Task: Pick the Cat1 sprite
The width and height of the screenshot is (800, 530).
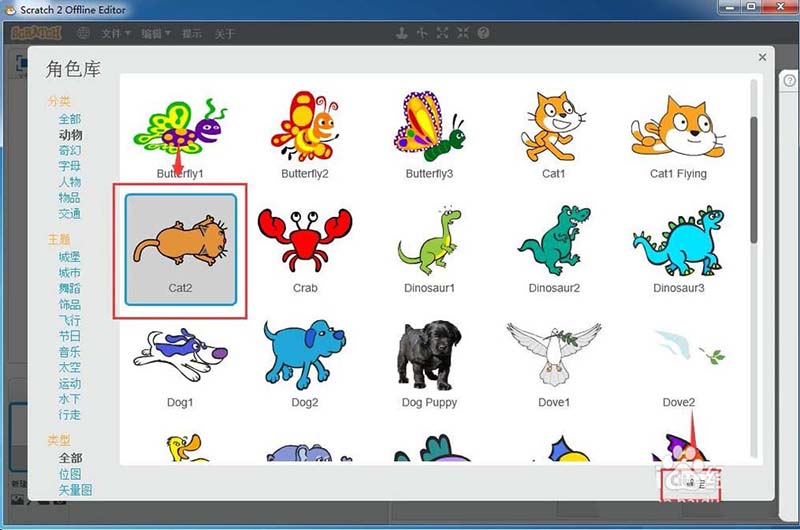Action: pos(554,135)
